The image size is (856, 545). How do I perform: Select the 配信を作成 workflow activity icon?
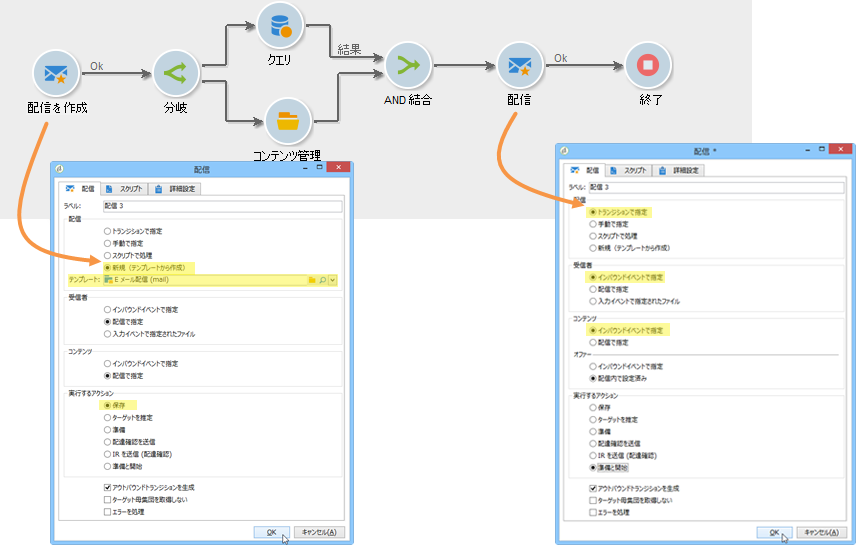[x=56, y=74]
